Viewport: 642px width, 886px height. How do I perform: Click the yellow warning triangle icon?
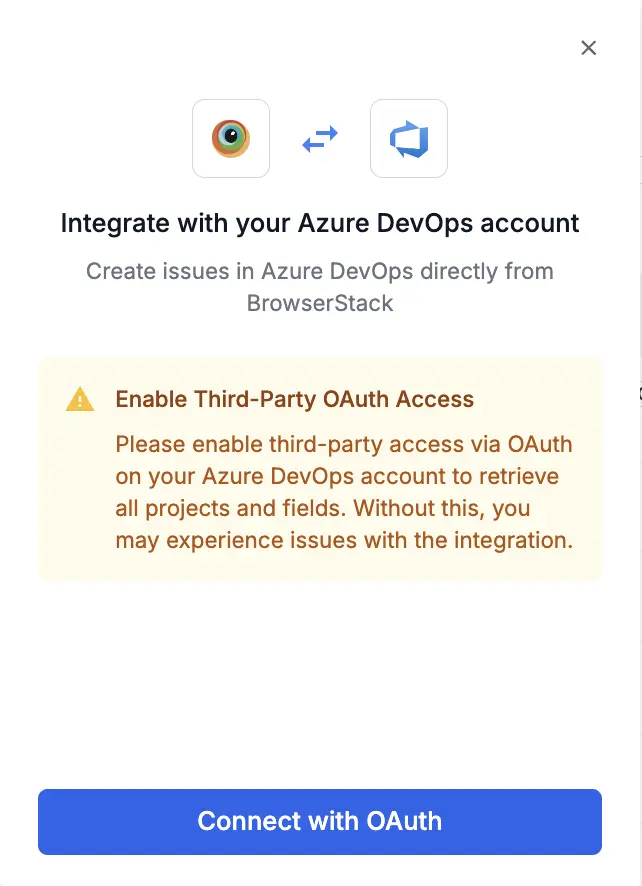[x=80, y=400]
